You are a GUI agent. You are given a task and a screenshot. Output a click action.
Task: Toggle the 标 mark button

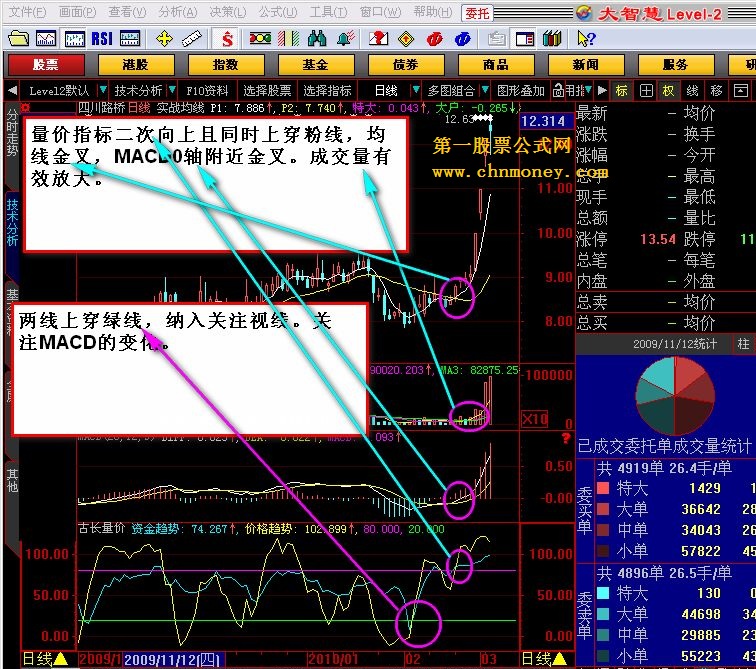[x=621, y=90]
